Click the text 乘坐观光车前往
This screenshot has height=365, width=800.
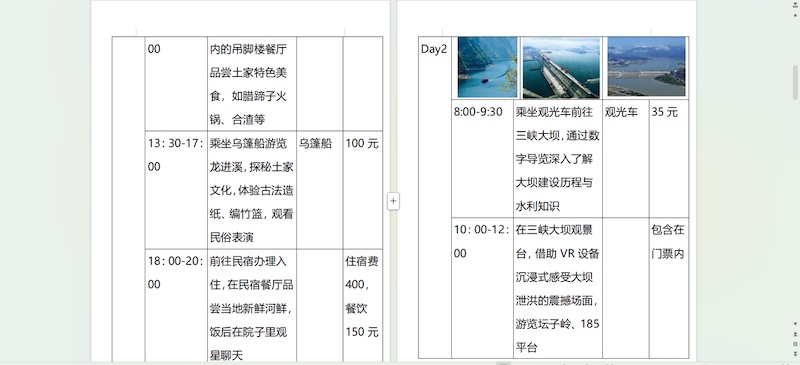(x=554, y=112)
